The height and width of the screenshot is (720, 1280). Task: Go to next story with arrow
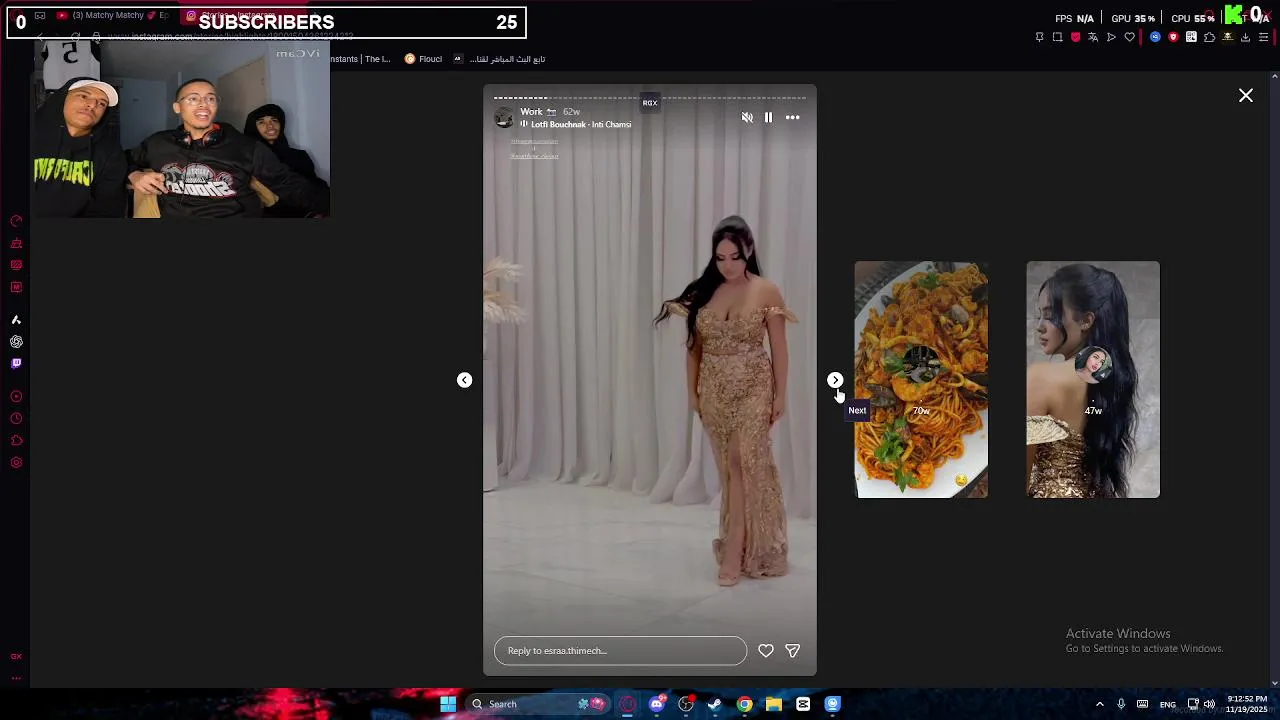click(x=835, y=380)
